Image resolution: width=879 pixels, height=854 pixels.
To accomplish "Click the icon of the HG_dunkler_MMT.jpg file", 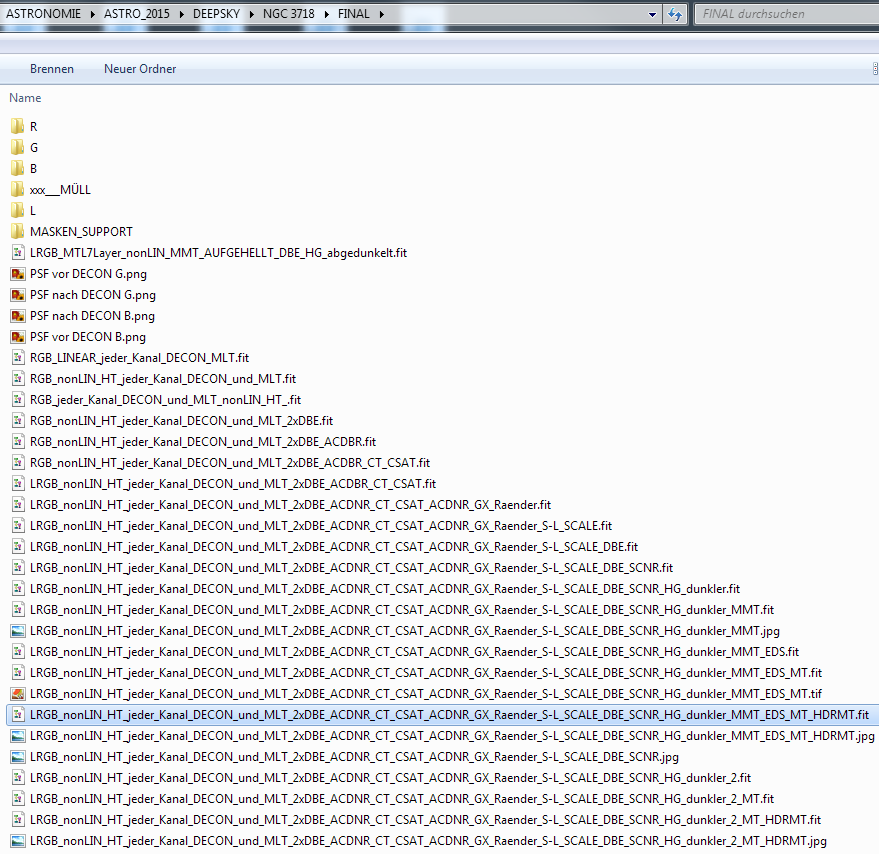I will point(17,631).
